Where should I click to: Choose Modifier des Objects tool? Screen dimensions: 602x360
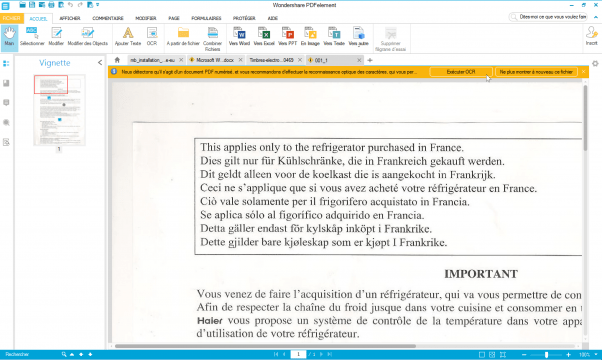pos(88,37)
